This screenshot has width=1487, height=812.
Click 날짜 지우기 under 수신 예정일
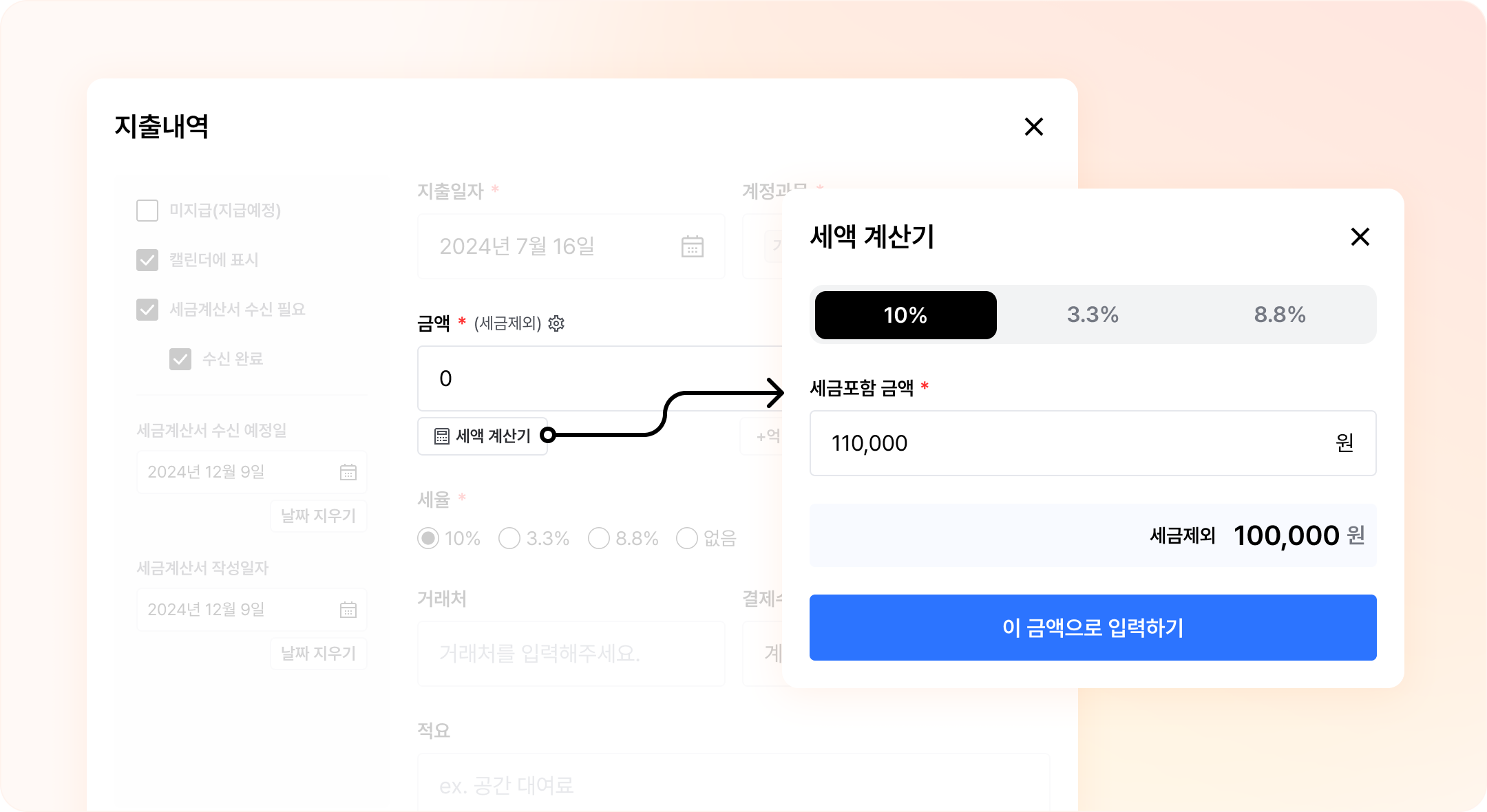(318, 516)
